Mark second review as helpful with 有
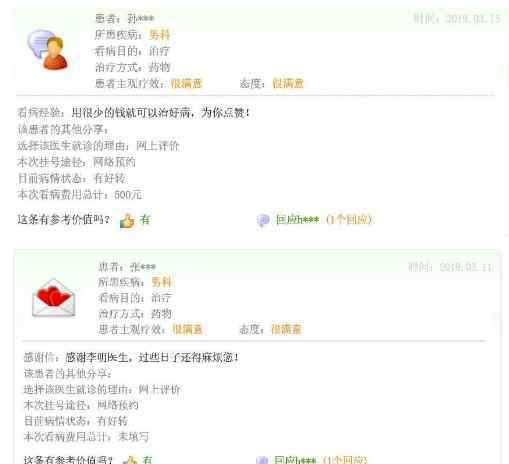 tap(147, 460)
